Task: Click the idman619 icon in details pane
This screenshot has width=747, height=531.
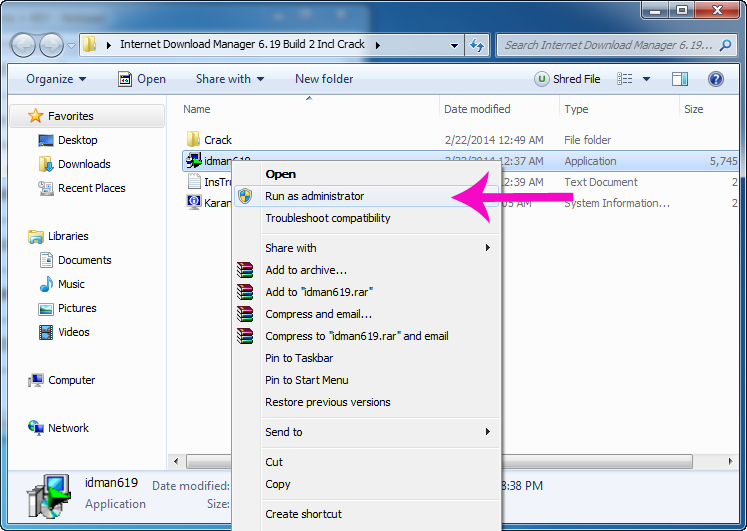Action: [x=49, y=497]
